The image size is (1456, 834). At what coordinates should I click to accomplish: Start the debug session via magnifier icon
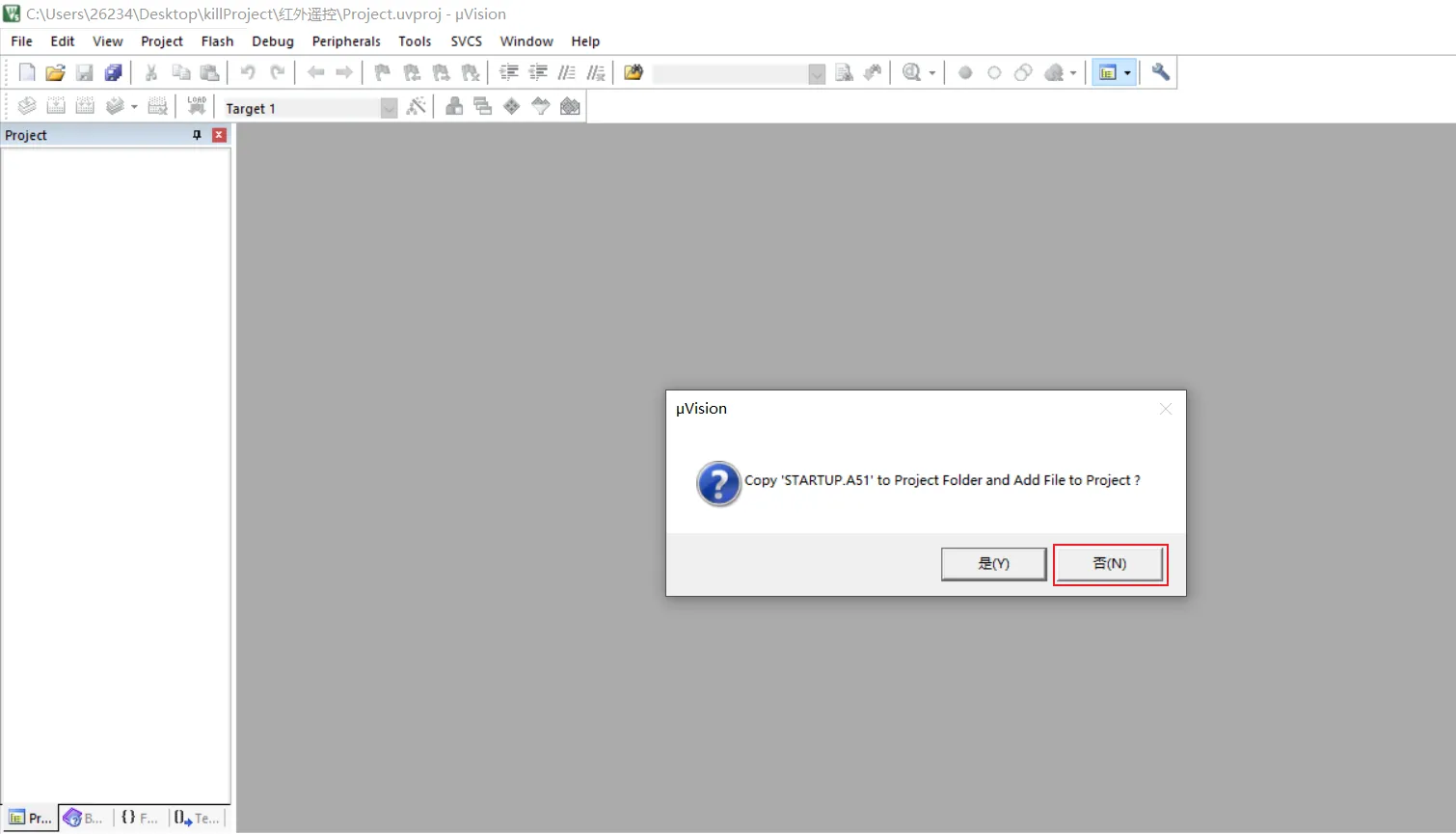(911, 72)
